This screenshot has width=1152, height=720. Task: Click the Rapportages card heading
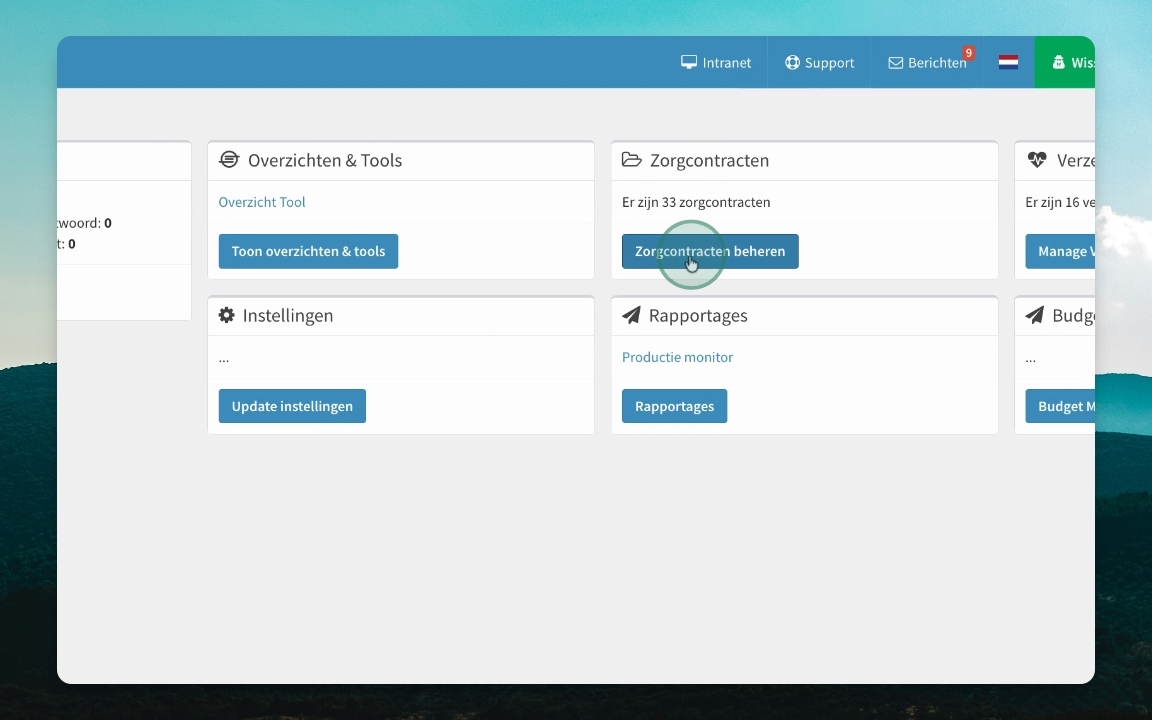pyautogui.click(x=698, y=315)
